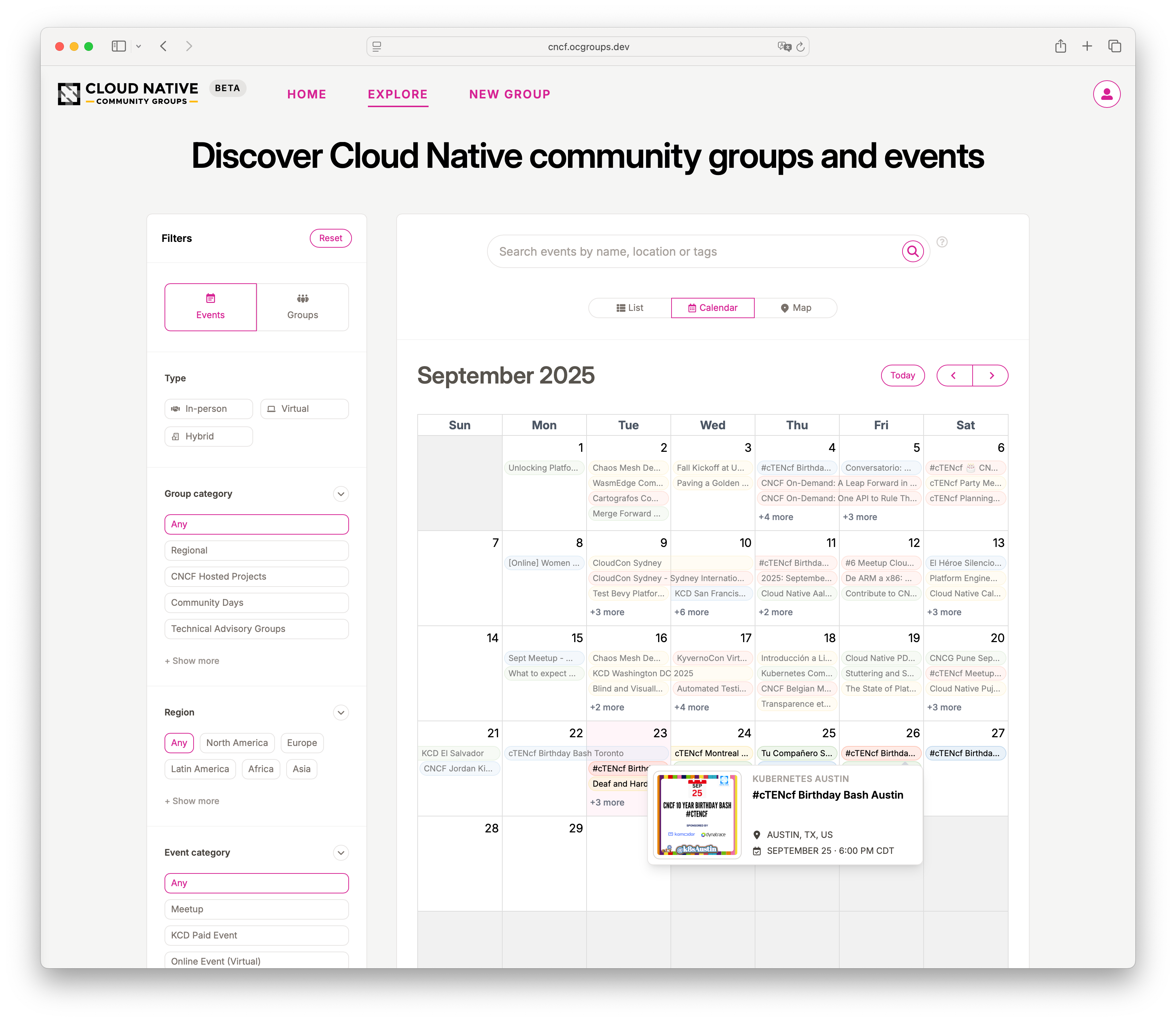Click Safari sidebar toggle icon

(119, 46)
